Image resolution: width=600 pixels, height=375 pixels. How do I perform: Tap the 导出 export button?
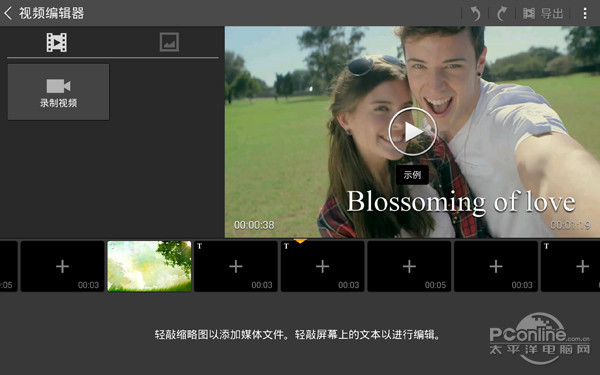click(543, 14)
